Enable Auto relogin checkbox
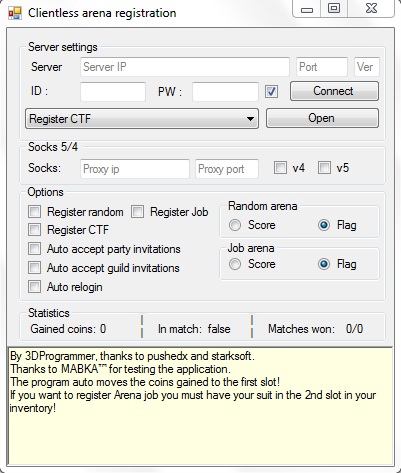This screenshot has width=401, height=473. click(x=35, y=287)
